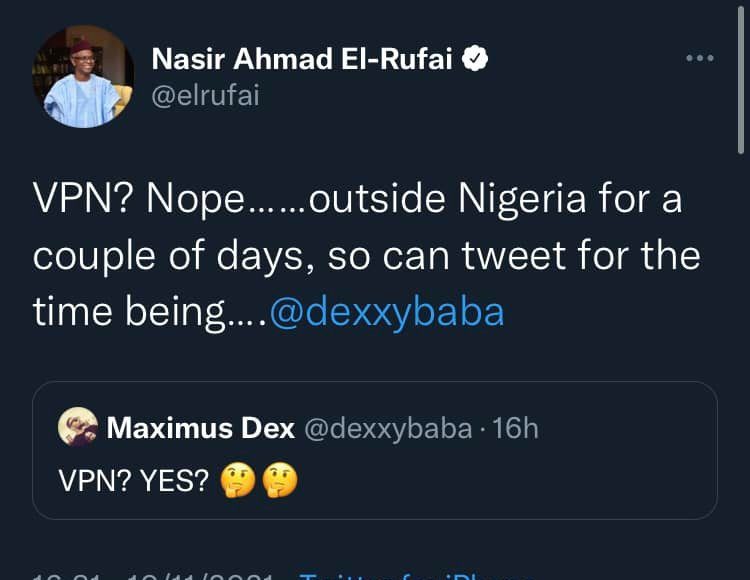
Task: Open the quoted tweet text 'VPN? YES?'
Action: 132,482
